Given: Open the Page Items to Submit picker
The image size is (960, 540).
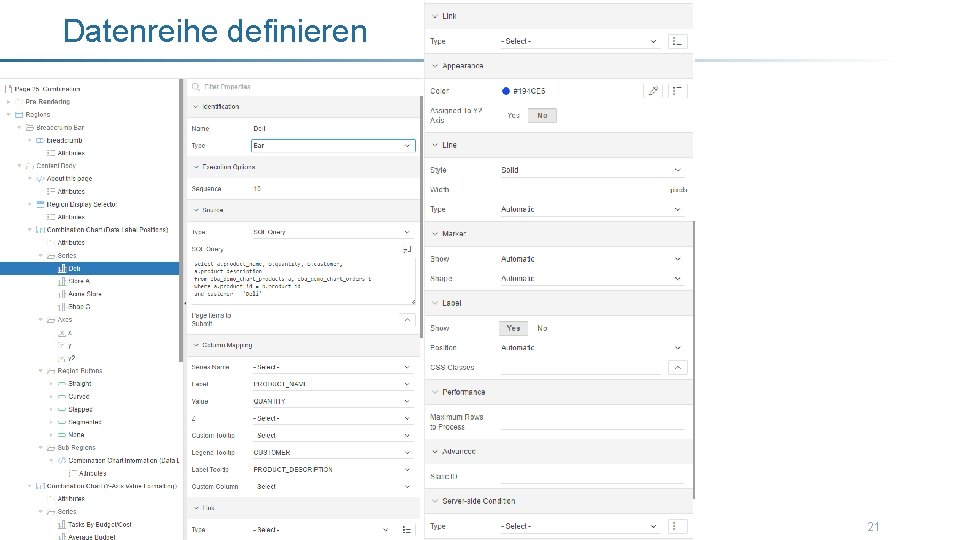Looking at the screenshot, I should tap(407, 320).
